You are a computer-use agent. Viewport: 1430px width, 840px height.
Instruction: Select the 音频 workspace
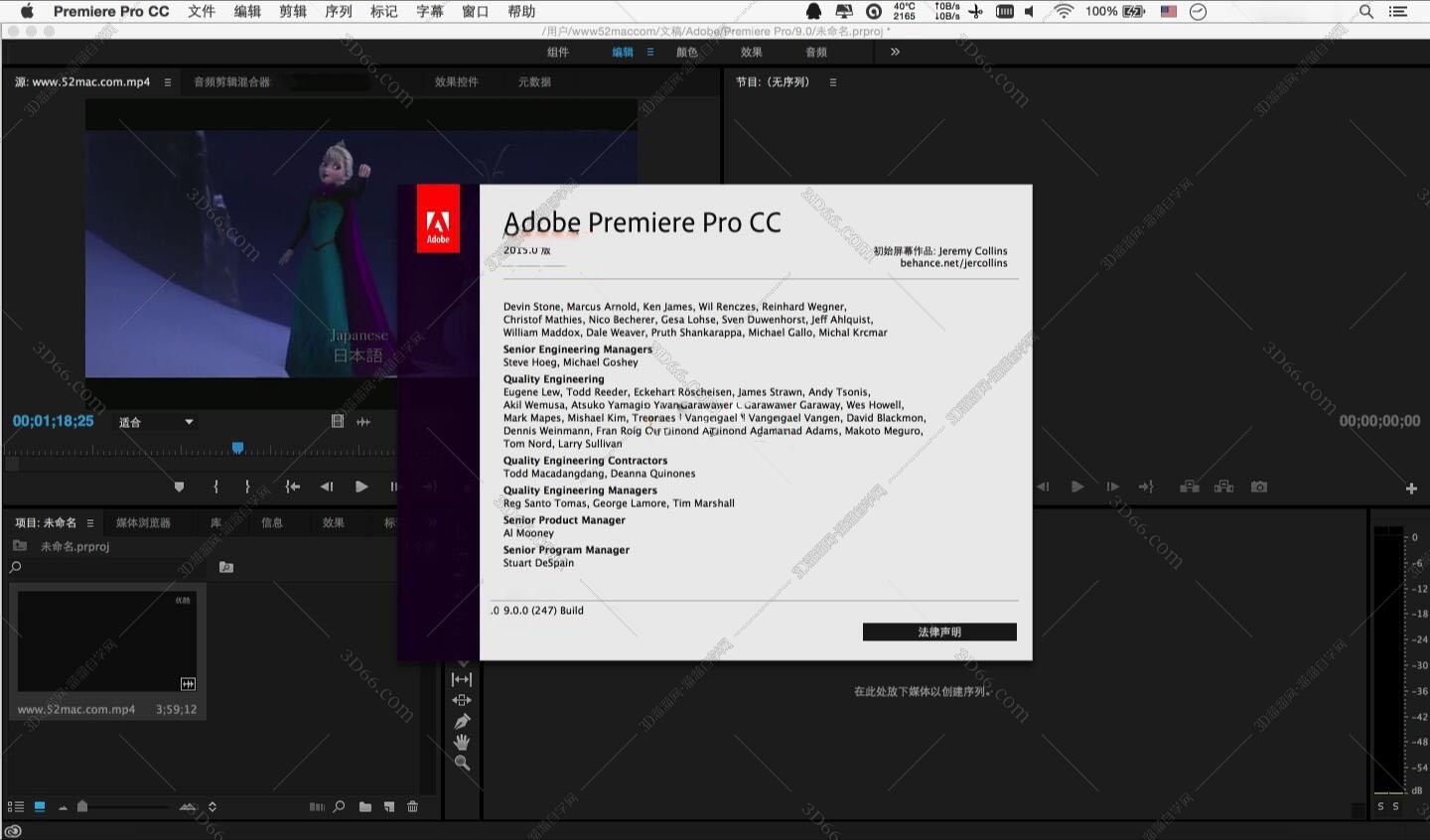pos(816,52)
